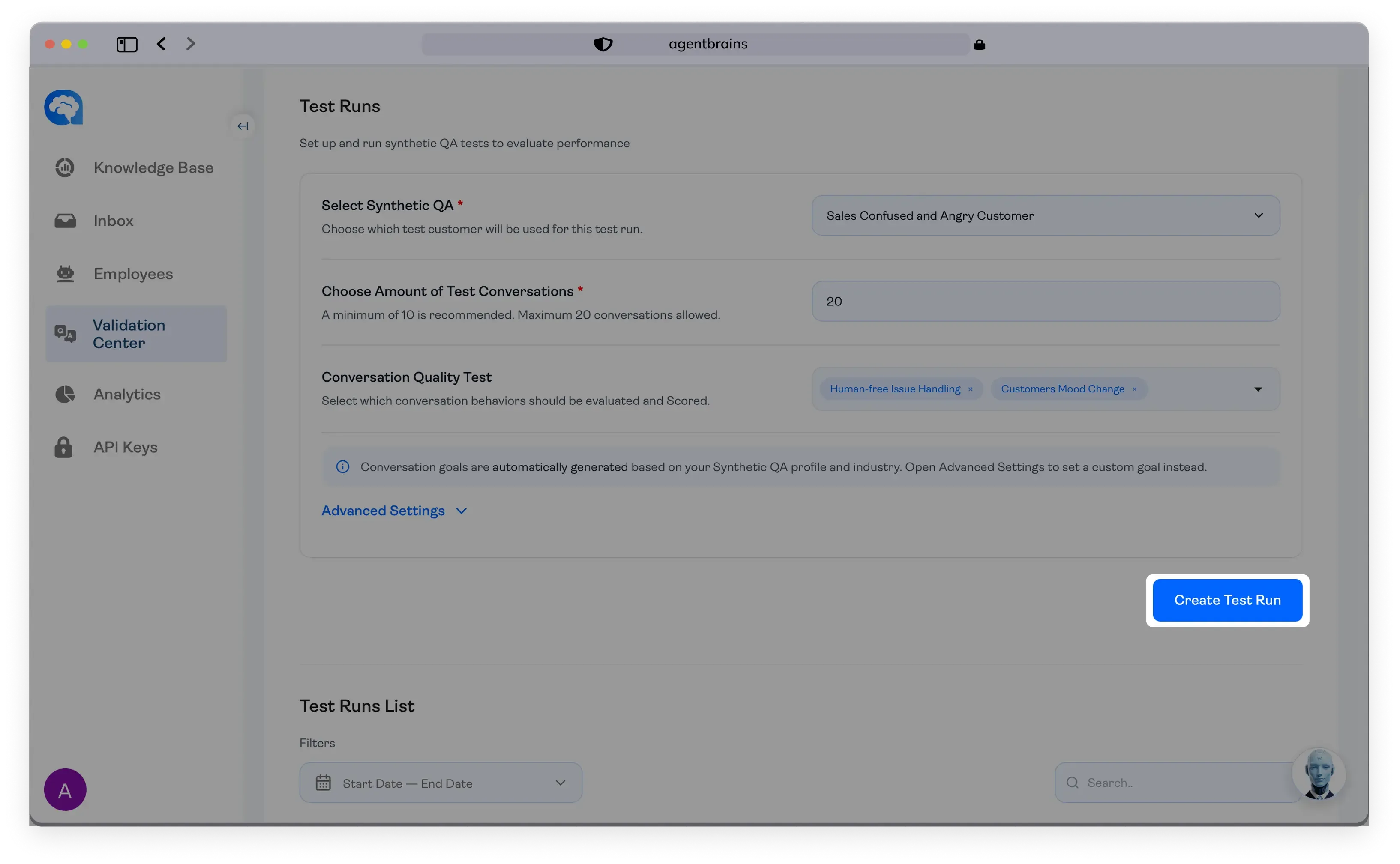The width and height of the screenshot is (1400, 864).
Task: Open the Select Synthetic QA dropdown
Action: (x=1045, y=215)
